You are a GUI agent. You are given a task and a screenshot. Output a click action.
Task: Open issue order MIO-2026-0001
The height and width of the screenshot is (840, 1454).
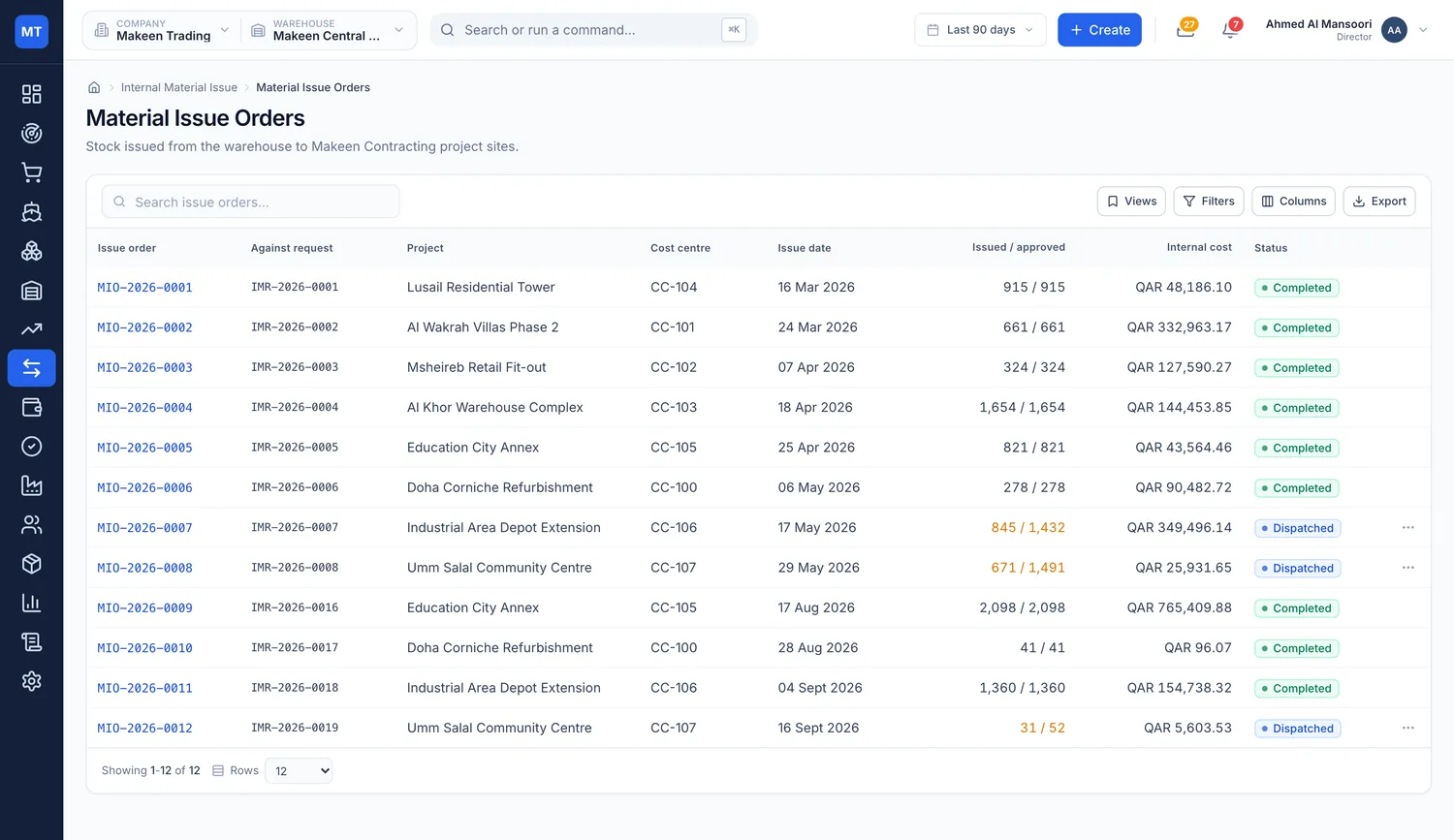(144, 288)
